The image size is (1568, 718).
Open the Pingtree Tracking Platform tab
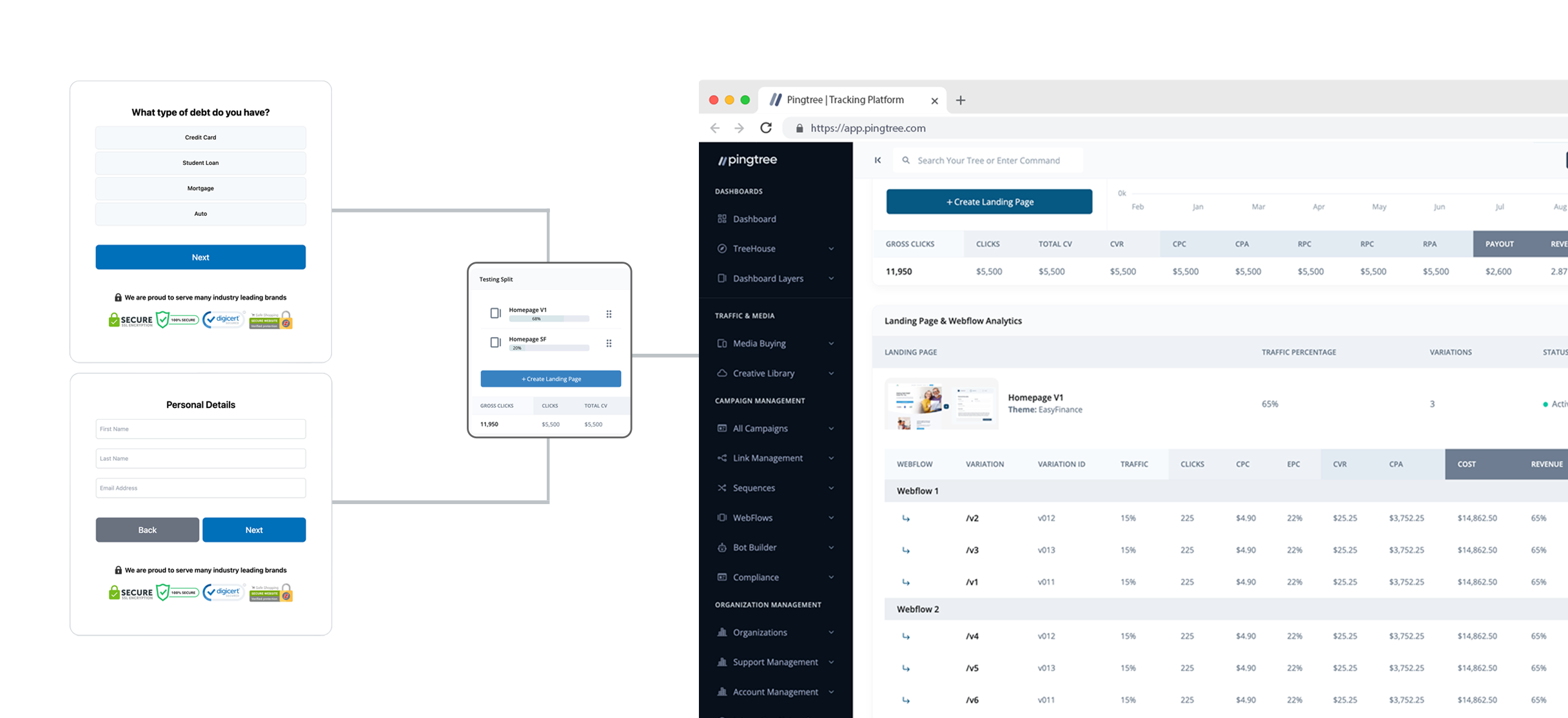pyautogui.click(x=845, y=100)
